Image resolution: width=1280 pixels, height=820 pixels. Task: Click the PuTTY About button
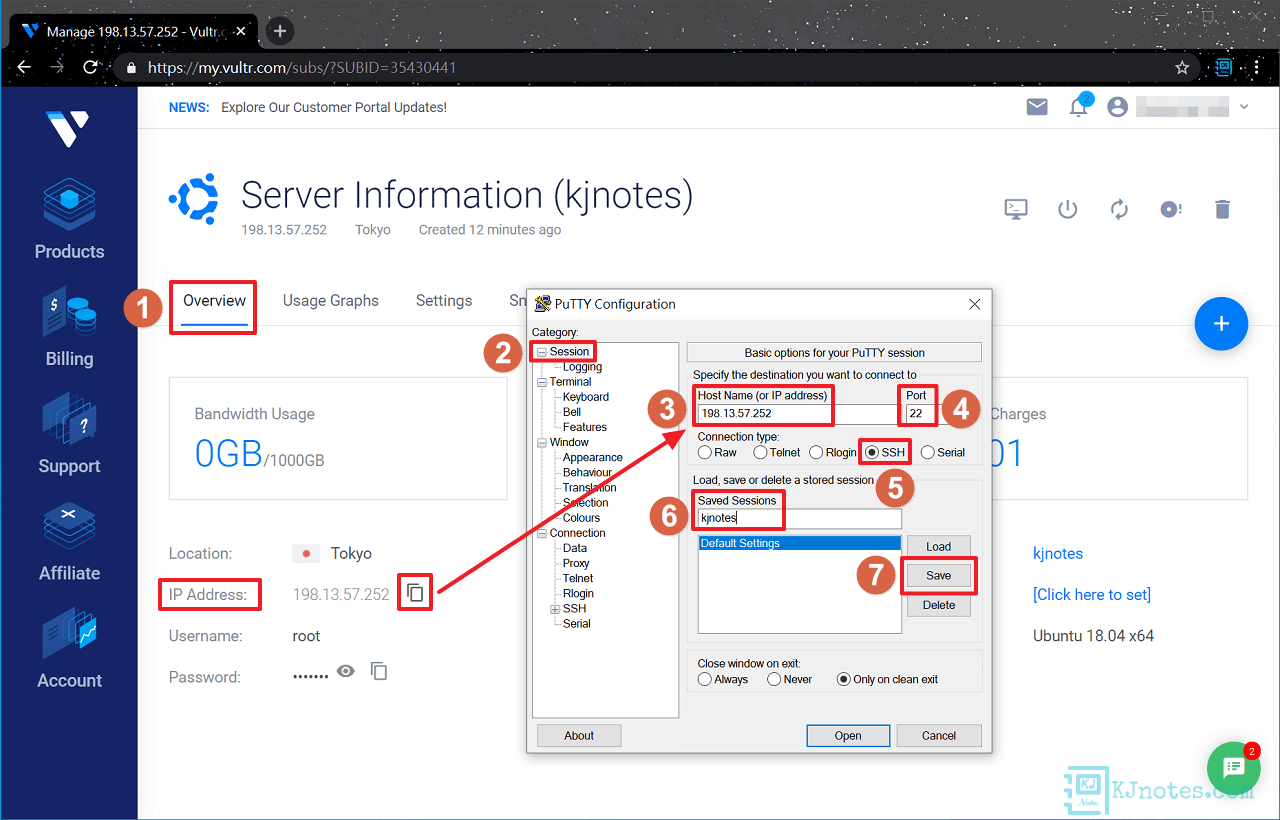[579, 735]
